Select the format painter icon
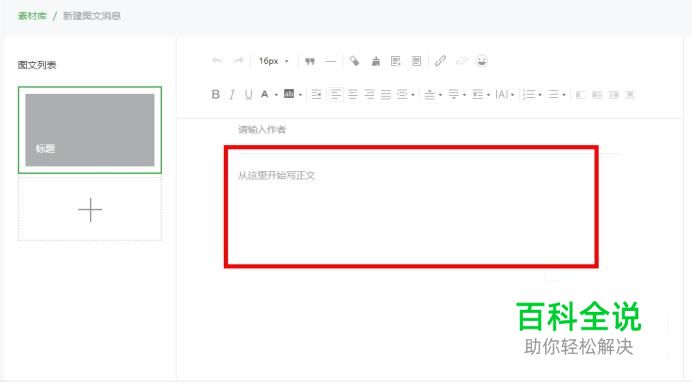This screenshot has width=692, height=391. tap(354, 61)
